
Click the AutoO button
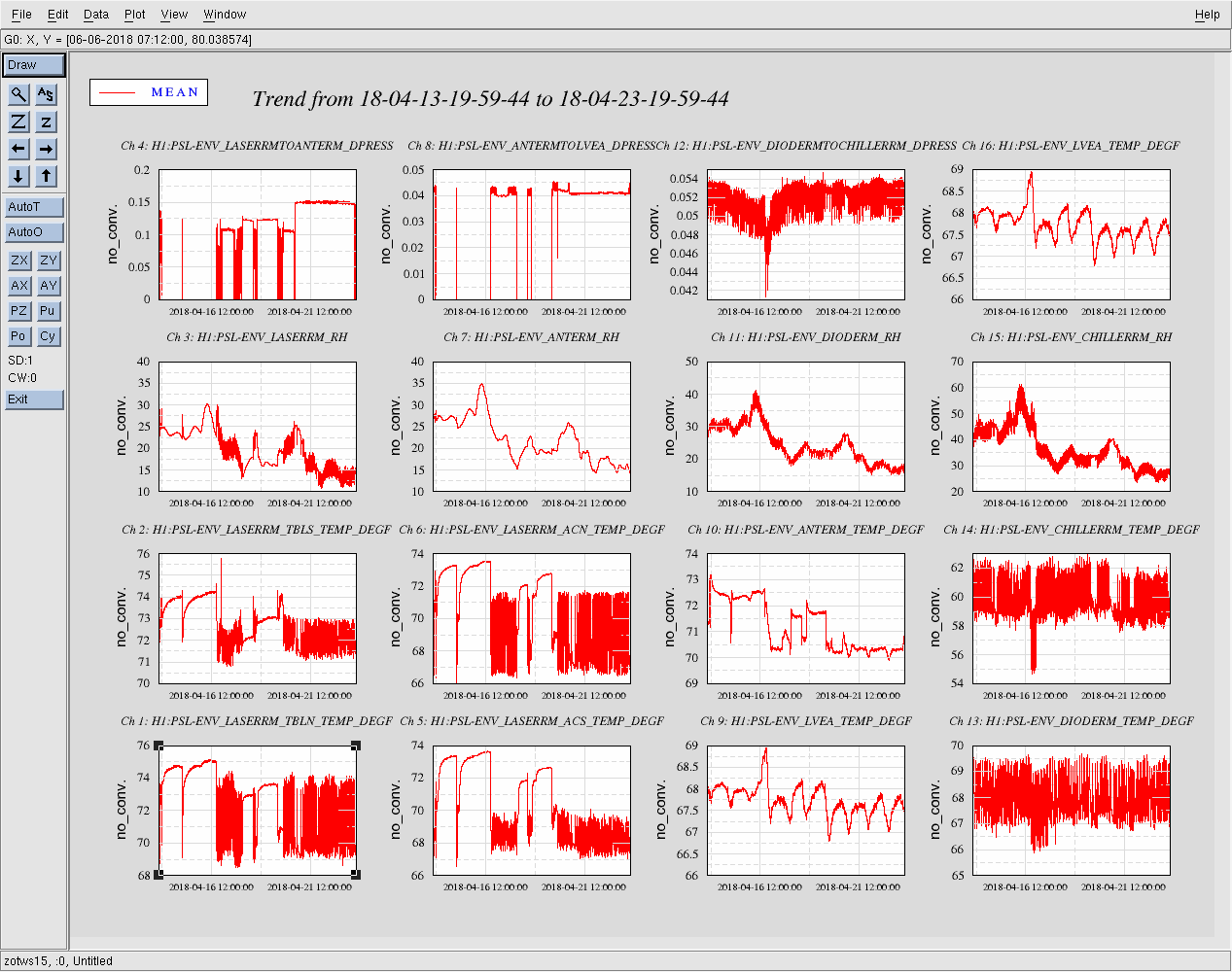[x=34, y=232]
